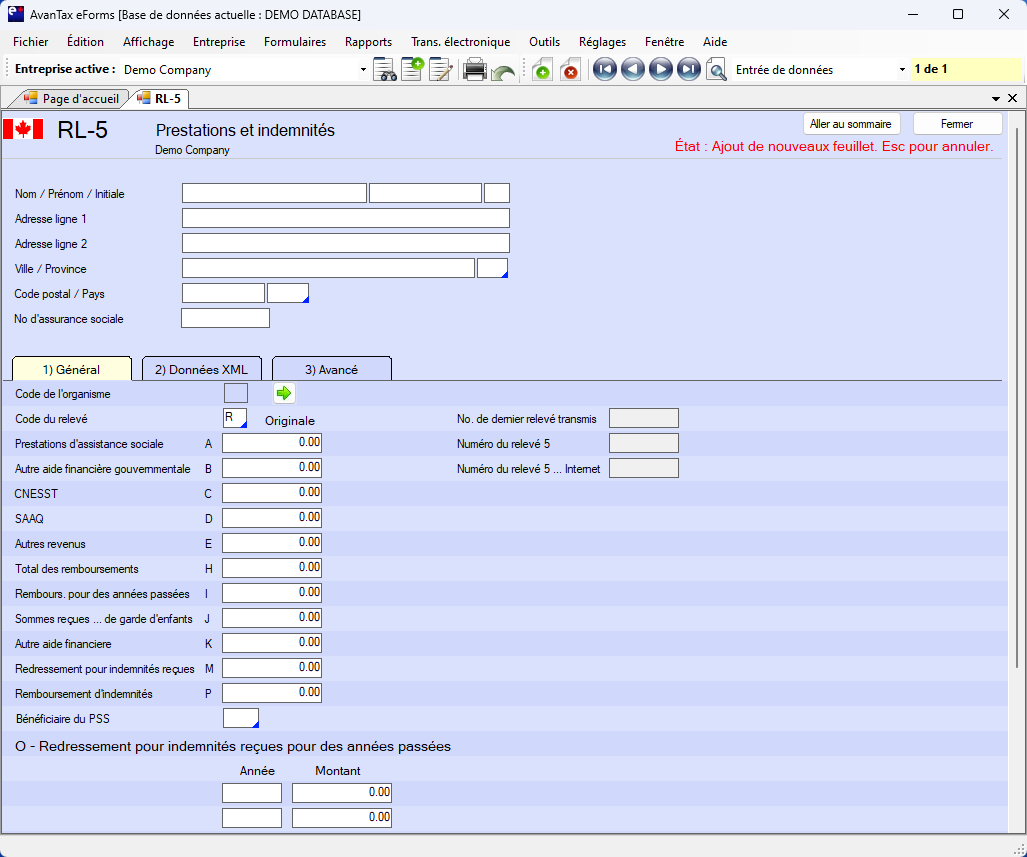This screenshot has height=857, width=1027.
Task: Open the Province dropdown field
Action: pyautogui.click(x=493, y=268)
